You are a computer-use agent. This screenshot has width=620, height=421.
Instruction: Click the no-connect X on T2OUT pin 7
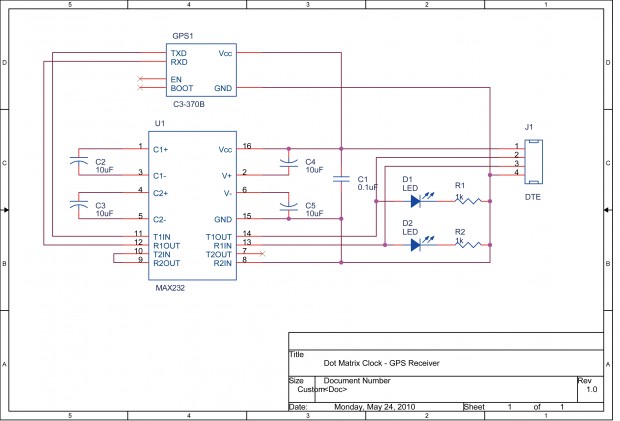262,253
